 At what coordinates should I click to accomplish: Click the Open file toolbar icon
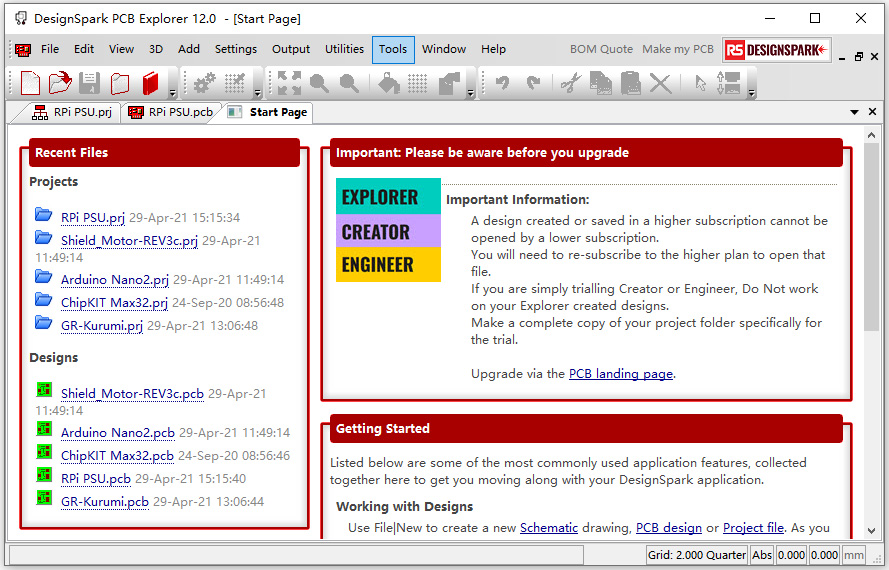point(60,83)
